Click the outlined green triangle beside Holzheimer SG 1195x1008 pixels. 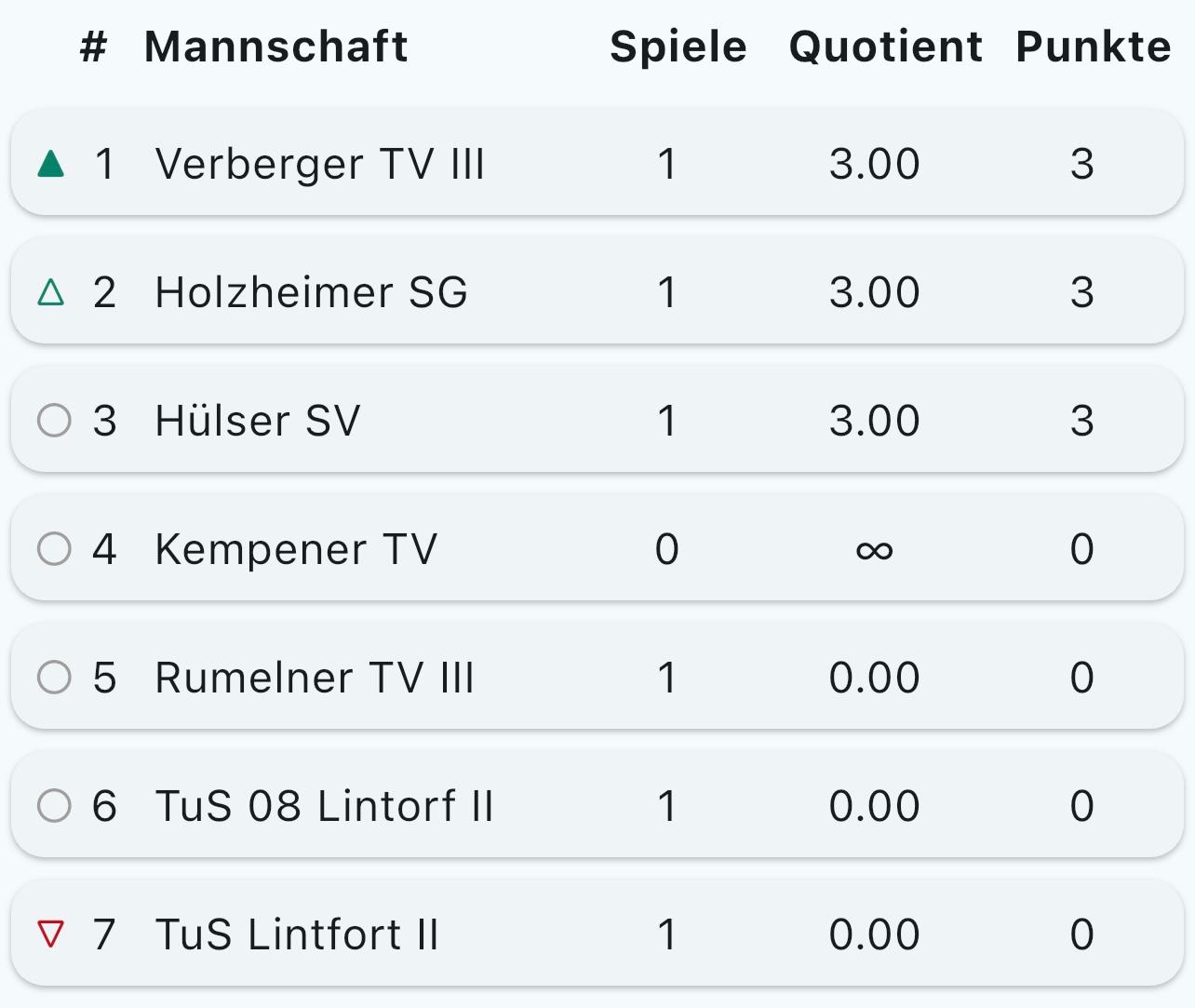click(x=51, y=293)
